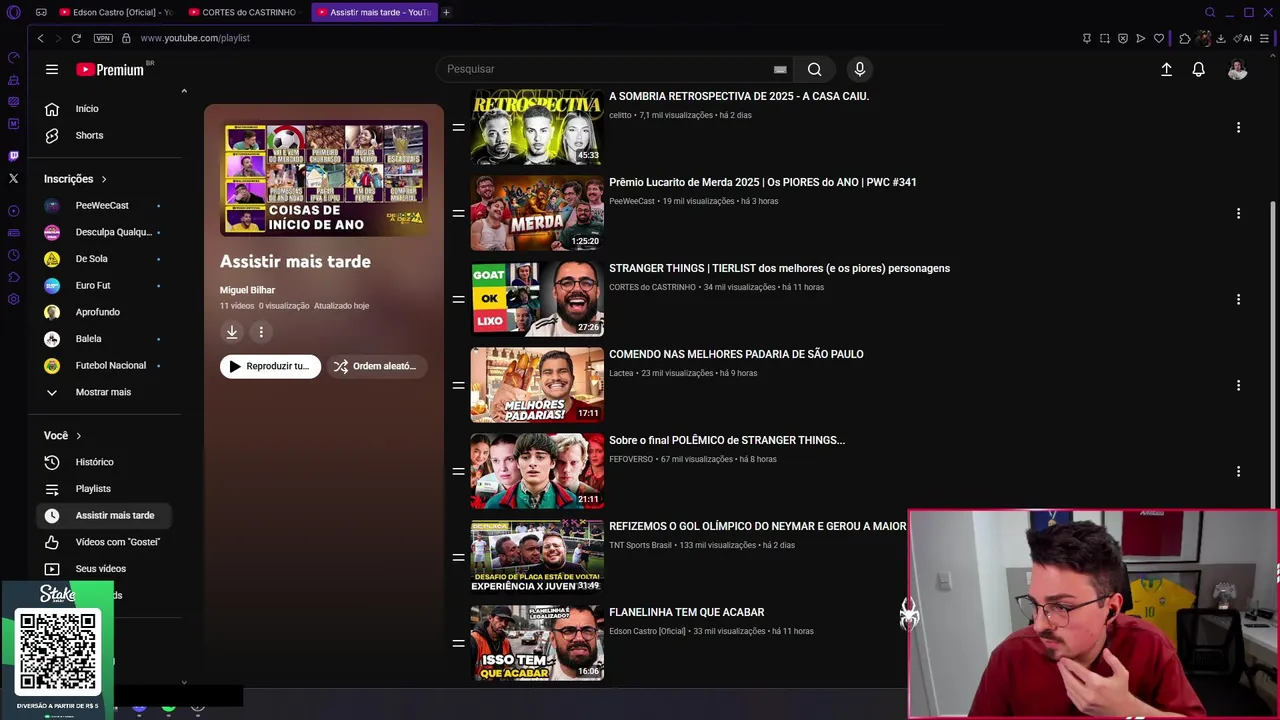Toggle the VPN badge in address bar
This screenshot has height=720, width=1280.
pos(103,38)
